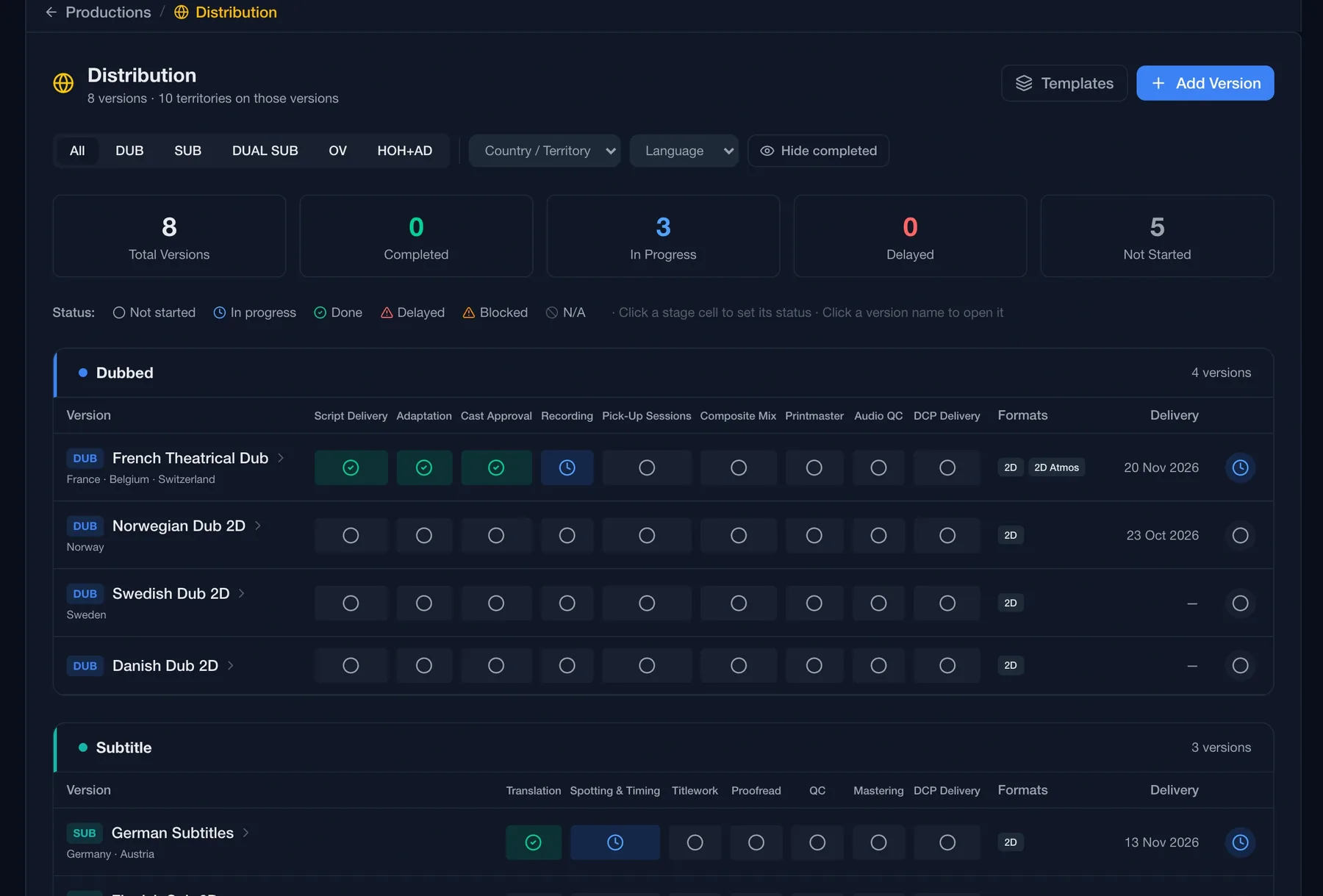Click Swedish Dub 2D Audio QC status cell

[878, 603]
